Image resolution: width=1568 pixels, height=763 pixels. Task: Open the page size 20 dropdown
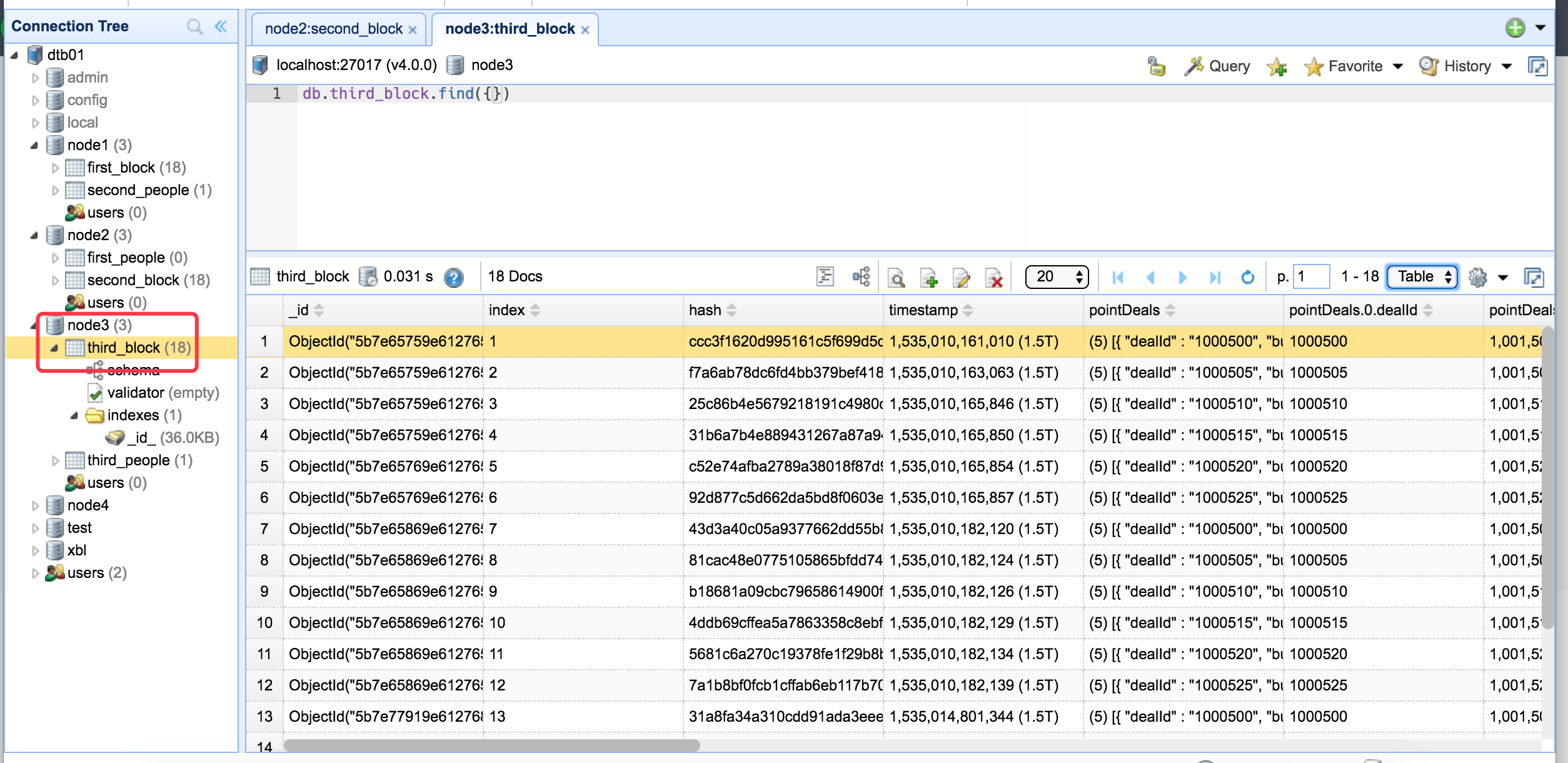click(x=1057, y=276)
